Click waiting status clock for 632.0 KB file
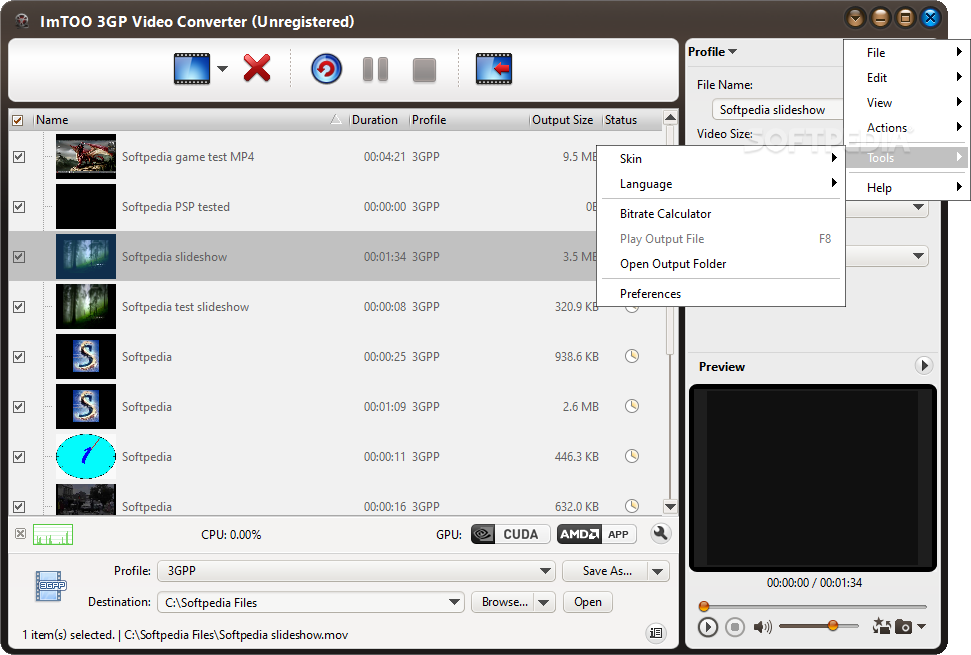Viewport: 971px width, 655px height. (x=632, y=506)
